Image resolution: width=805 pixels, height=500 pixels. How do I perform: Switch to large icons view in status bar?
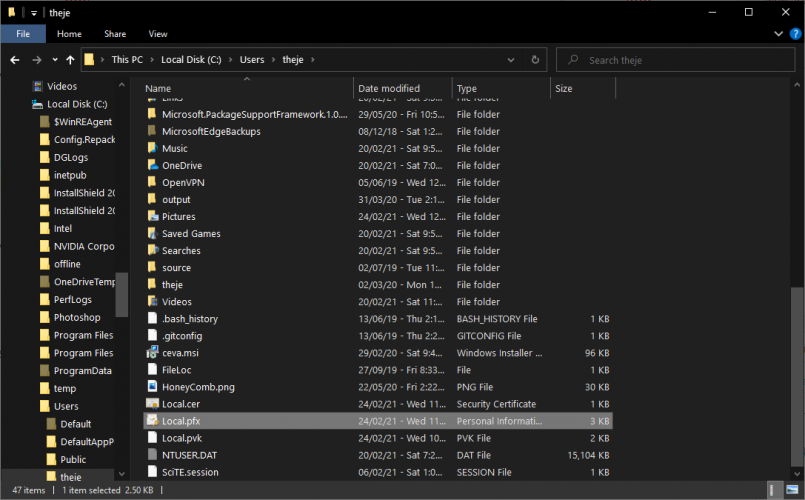click(792, 491)
